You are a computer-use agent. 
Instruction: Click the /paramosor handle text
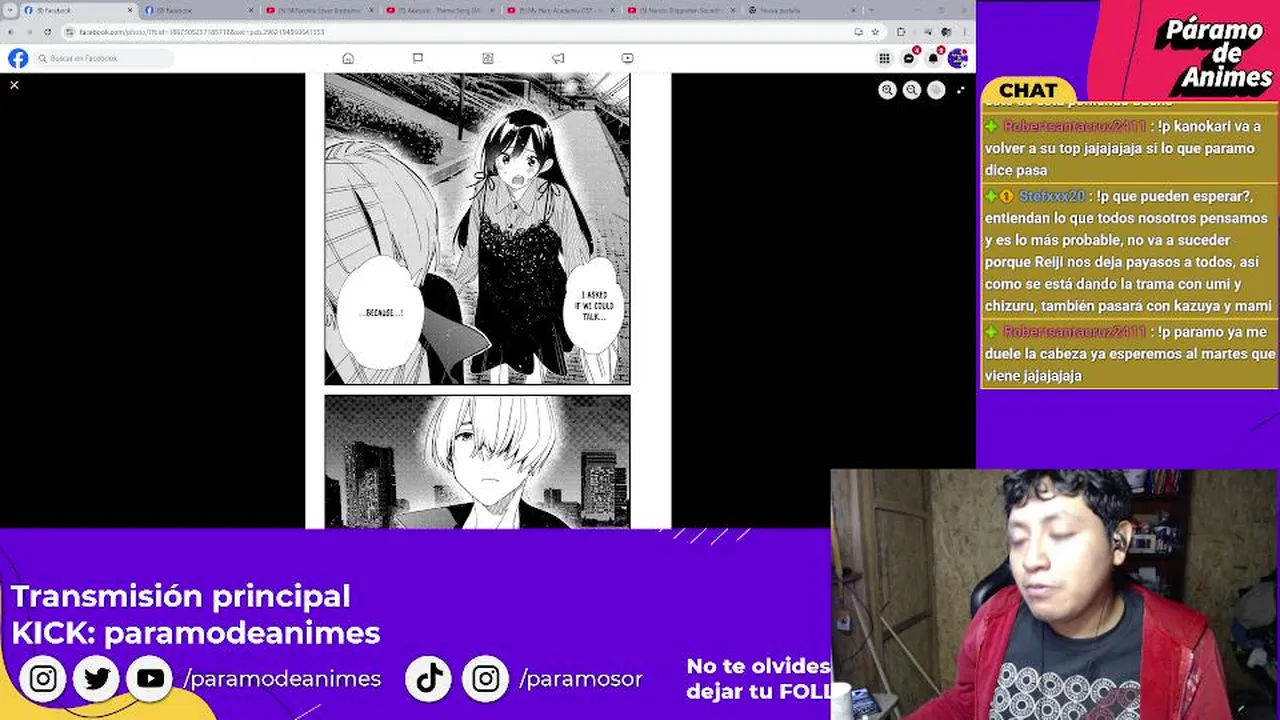coord(581,678)
